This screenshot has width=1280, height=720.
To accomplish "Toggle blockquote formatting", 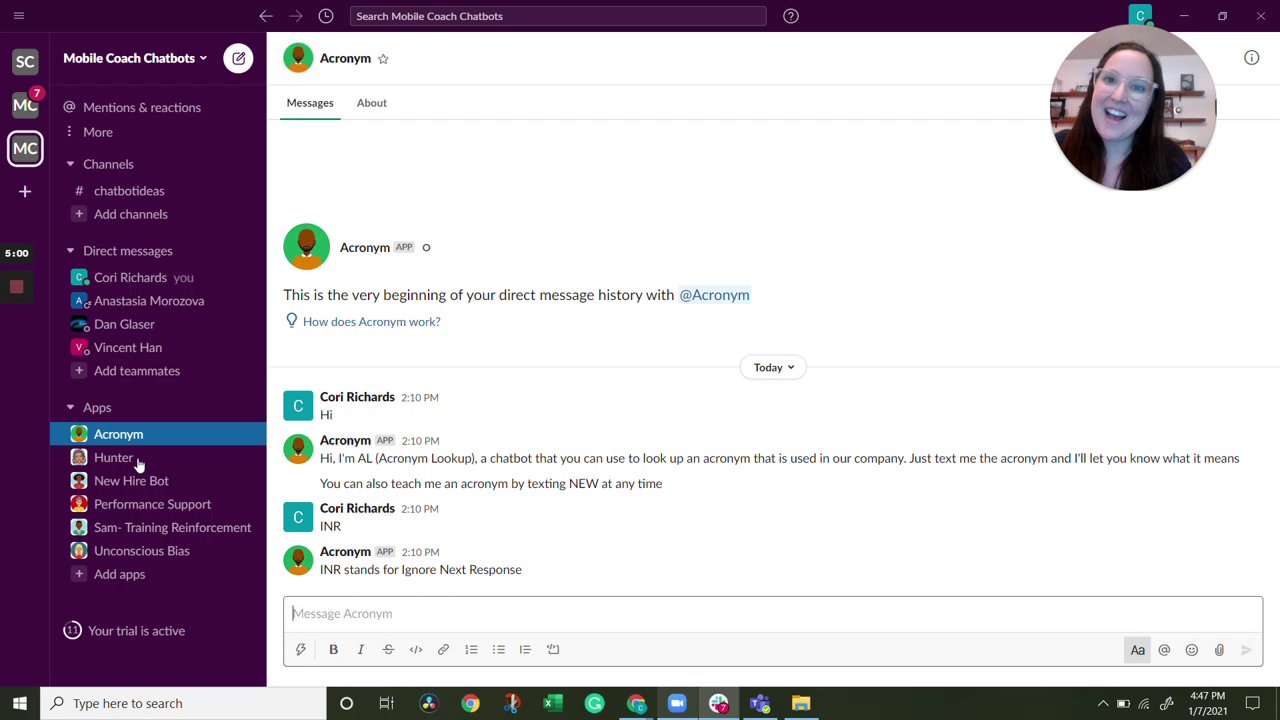I will [x=525, y=649].
